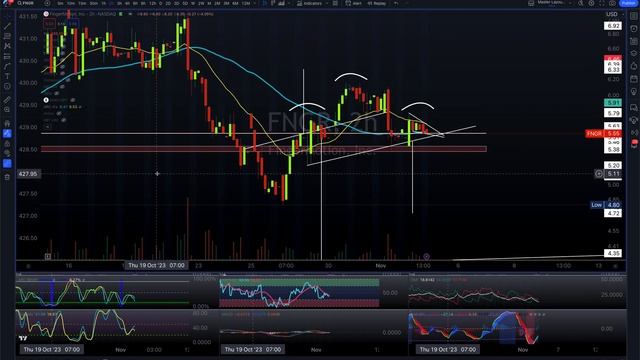Viewport: 640px width, 360px height.
Task: Click the sell price button 5.53
Action: coord(49,24)
